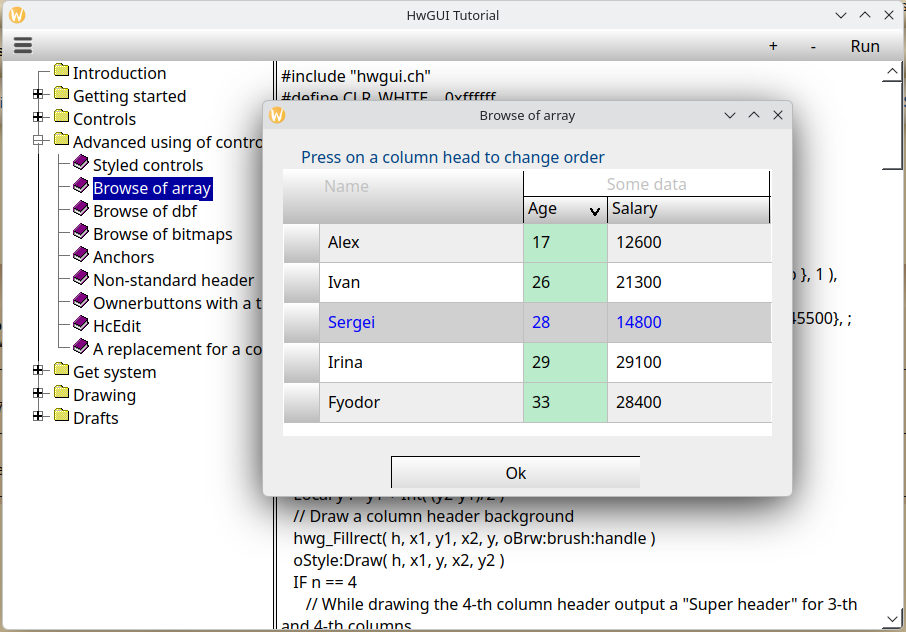Select the row selector beside Irina
The height and width of the screenshot is (632, 906).
coord(301,362)
